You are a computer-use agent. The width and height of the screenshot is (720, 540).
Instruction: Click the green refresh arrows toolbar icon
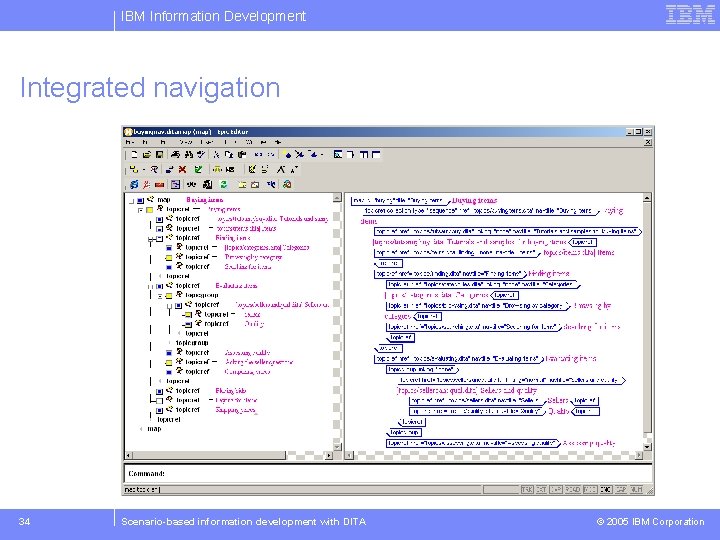click(224, 185)
